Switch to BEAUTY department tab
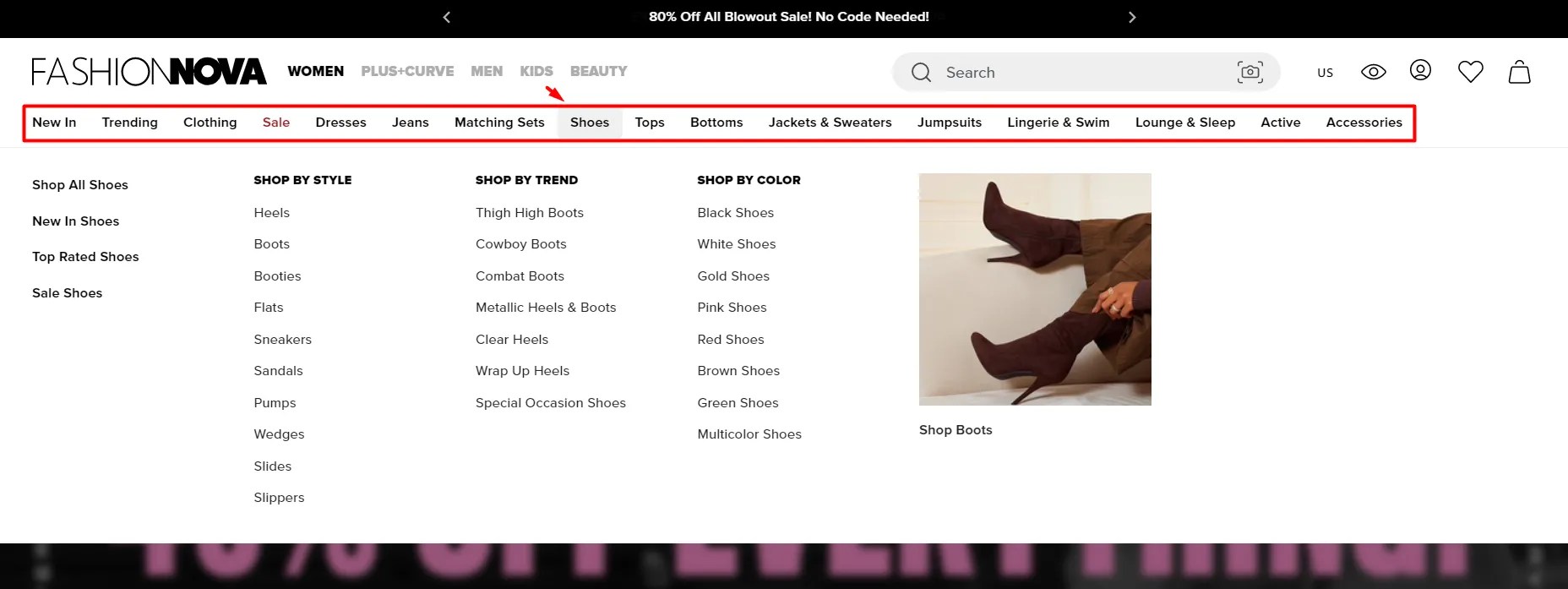 point(599,71)
